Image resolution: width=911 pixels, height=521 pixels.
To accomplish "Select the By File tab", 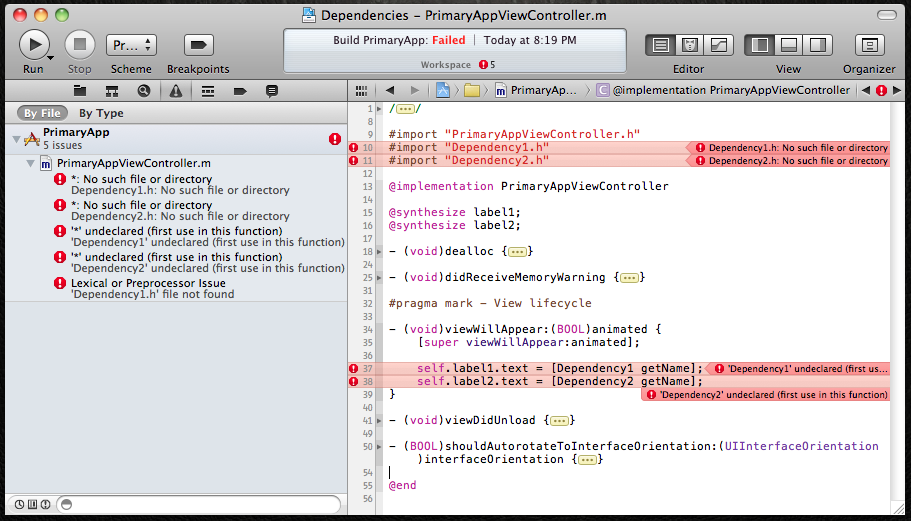I will [42, 113].
